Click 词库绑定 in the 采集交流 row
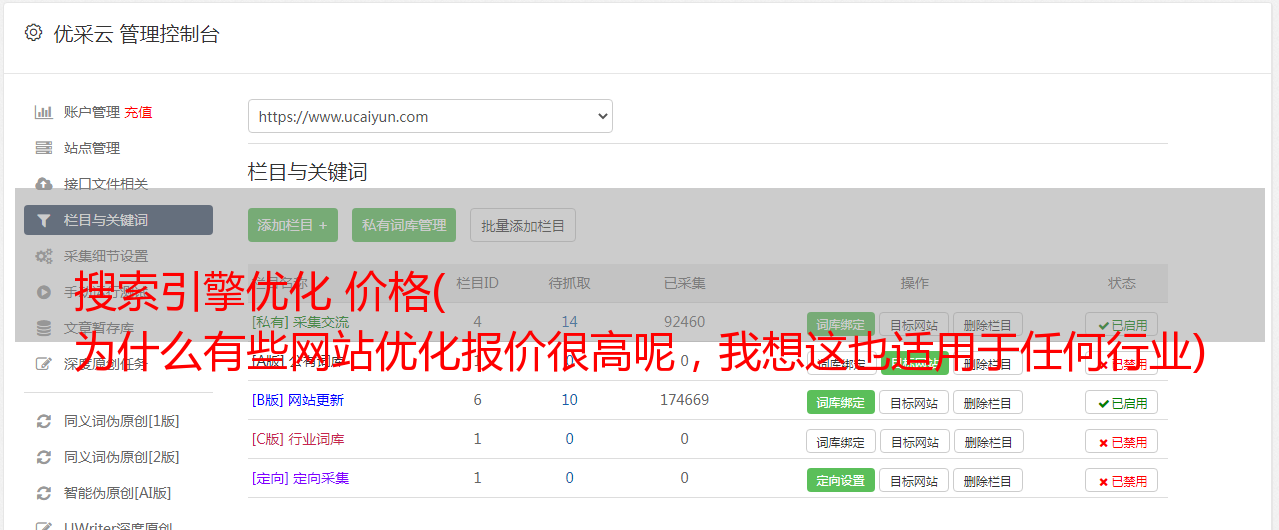The height and width of the screenshot is (530, 1279). (841, 324)
